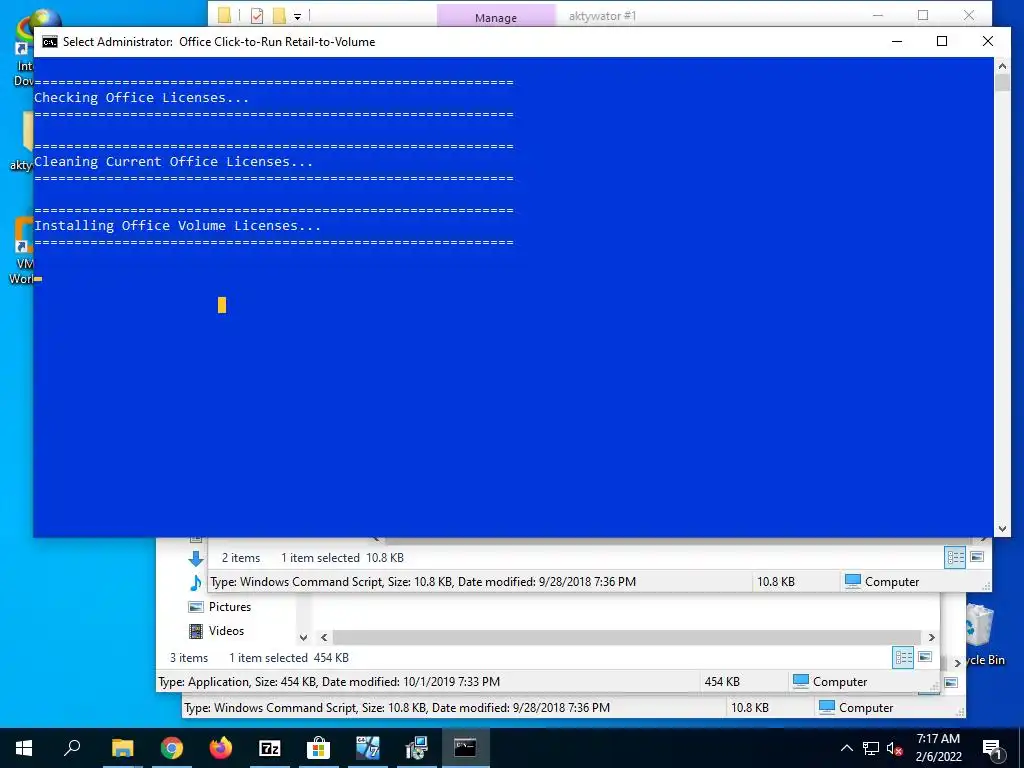Click the console scrollbar up arrow
Screen dimensions: 1024x768
[1002, 65]
